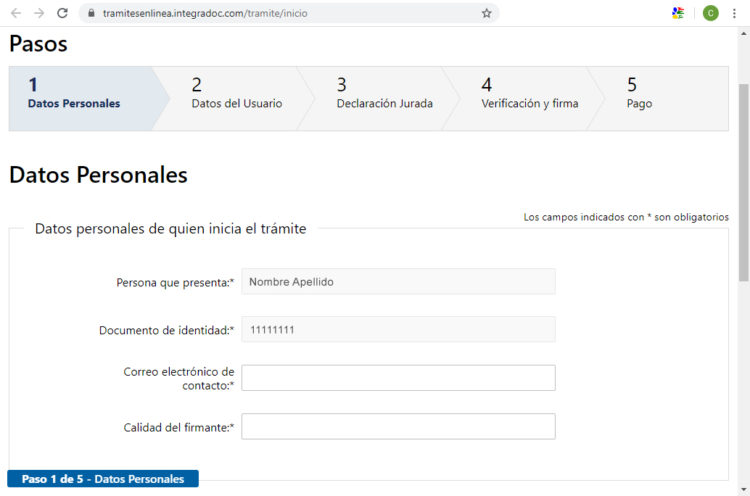Viewport: 750px width, 496px height.
Task: Click the 'Paso 1 de 5 - Datos Personales' banner
Action: coord(103,479)
